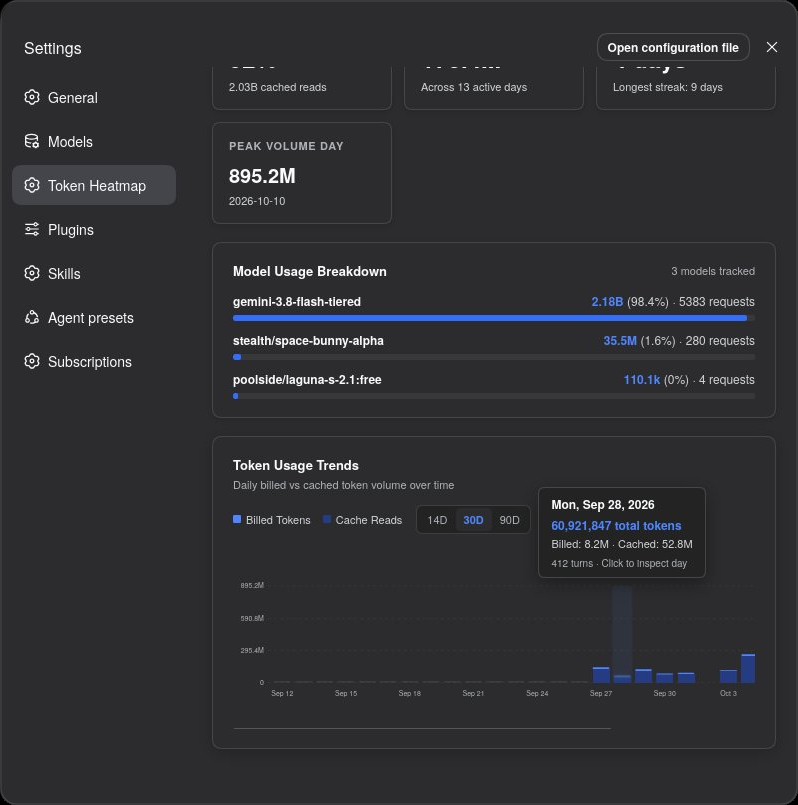Screen dimensions: 798x805
Task: Open the Subscriptions section
Action: coord(94,362)
